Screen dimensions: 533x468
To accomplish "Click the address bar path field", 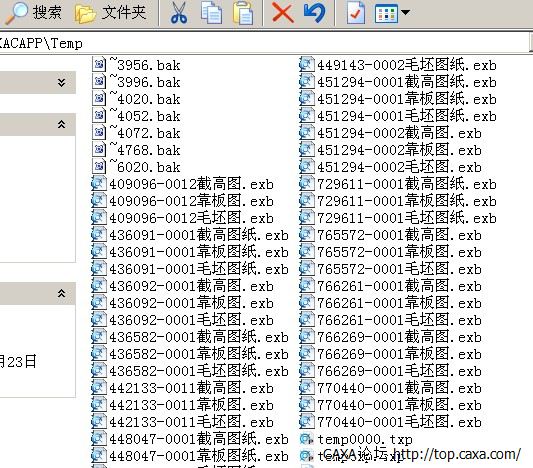I will point(265,44).
